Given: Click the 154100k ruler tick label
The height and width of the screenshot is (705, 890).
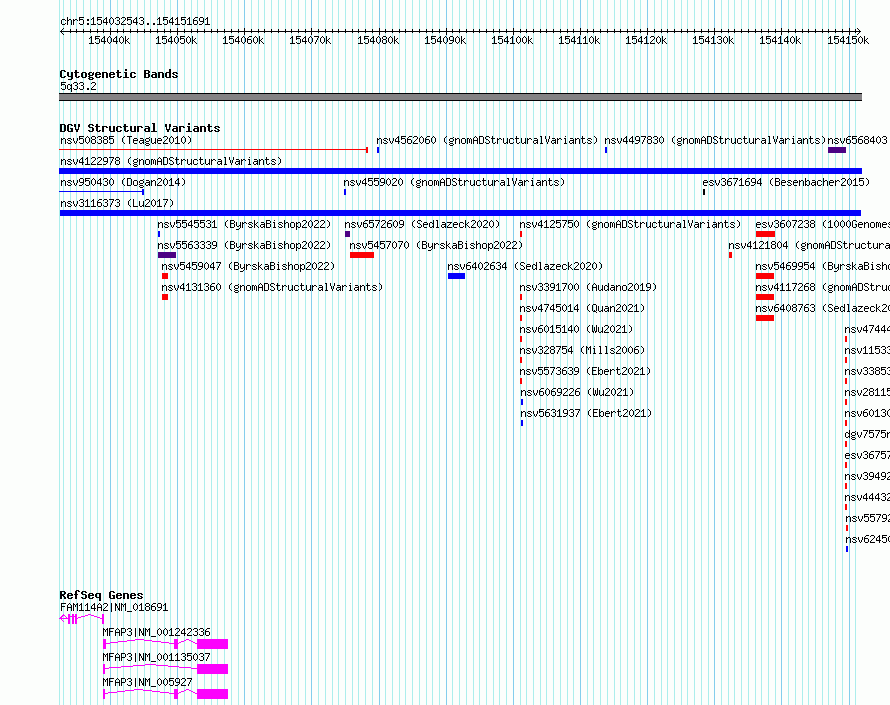Looking at the screenshot, I should coord(512,40).
